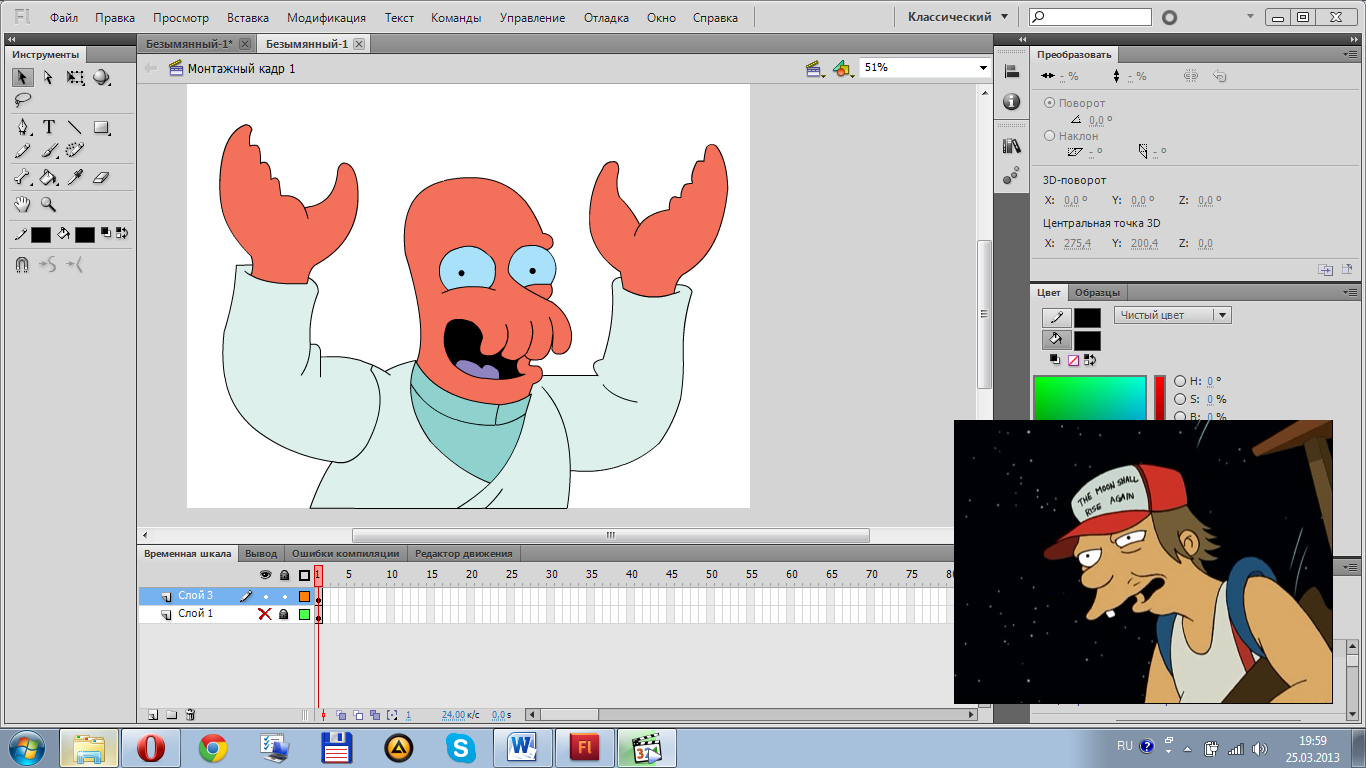Screen dimensions: 1366x768
Task: Select the Eraser tool
Action: pos(101,177)
